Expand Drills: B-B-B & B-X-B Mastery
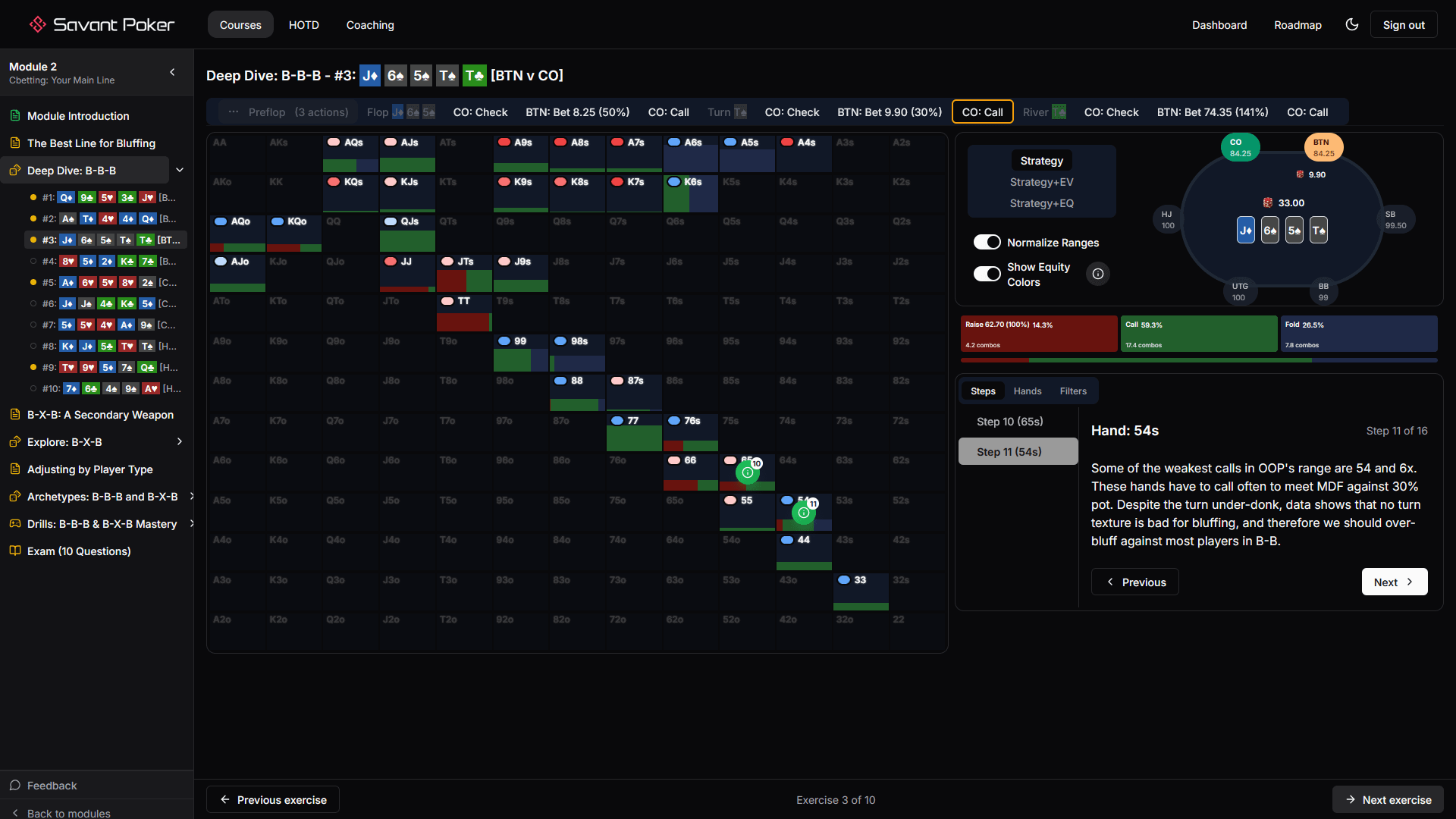The height and width of the screenshot is (819, 1456). pyautogui.click(x=191, y=523)
